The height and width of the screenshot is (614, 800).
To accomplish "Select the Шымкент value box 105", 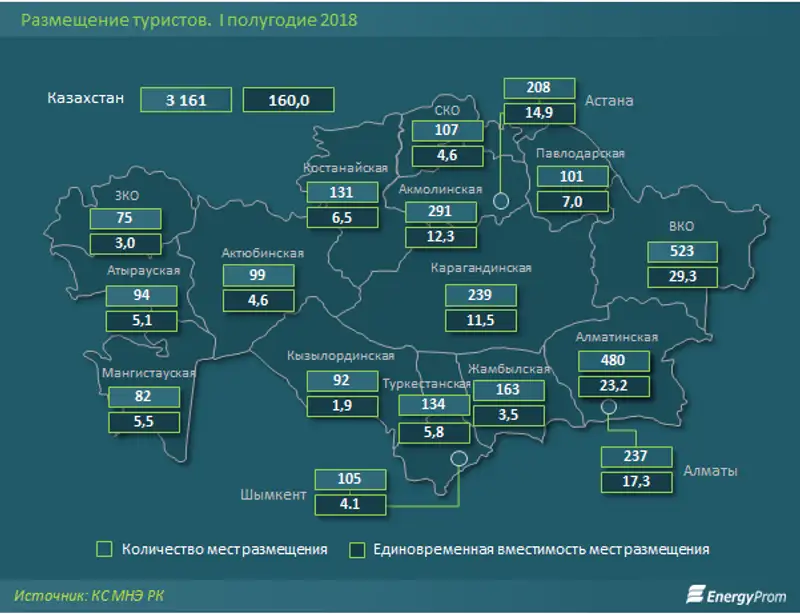I will click(350, 479).
